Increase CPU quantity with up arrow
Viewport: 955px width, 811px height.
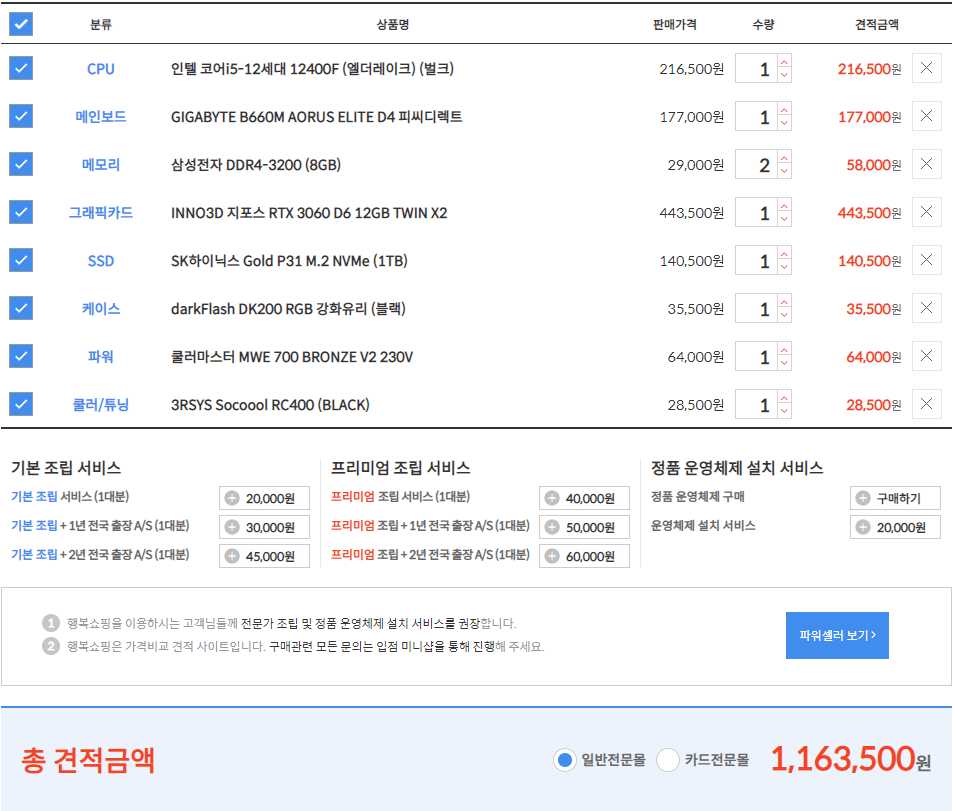click(x=784, y=61)
